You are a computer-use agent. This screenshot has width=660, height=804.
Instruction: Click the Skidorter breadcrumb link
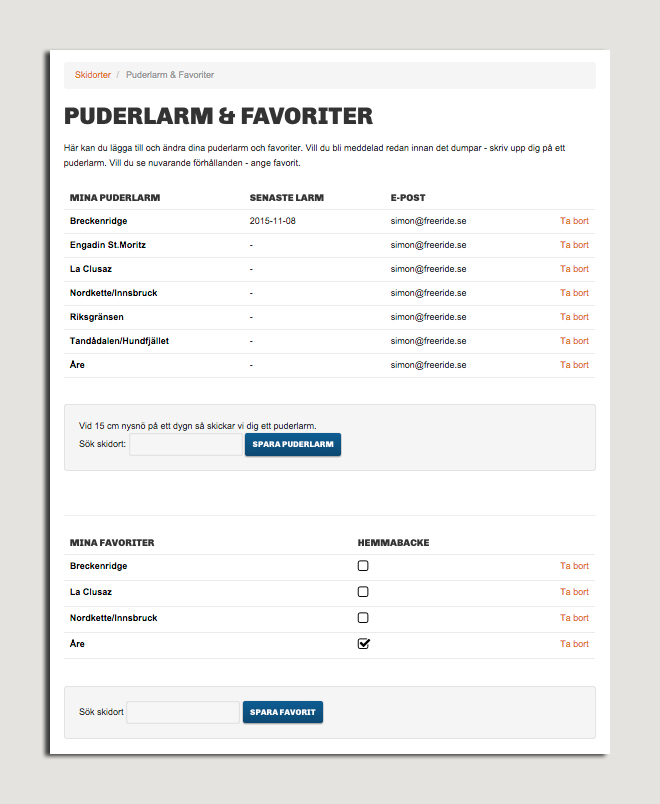click(x=93, y=75)
